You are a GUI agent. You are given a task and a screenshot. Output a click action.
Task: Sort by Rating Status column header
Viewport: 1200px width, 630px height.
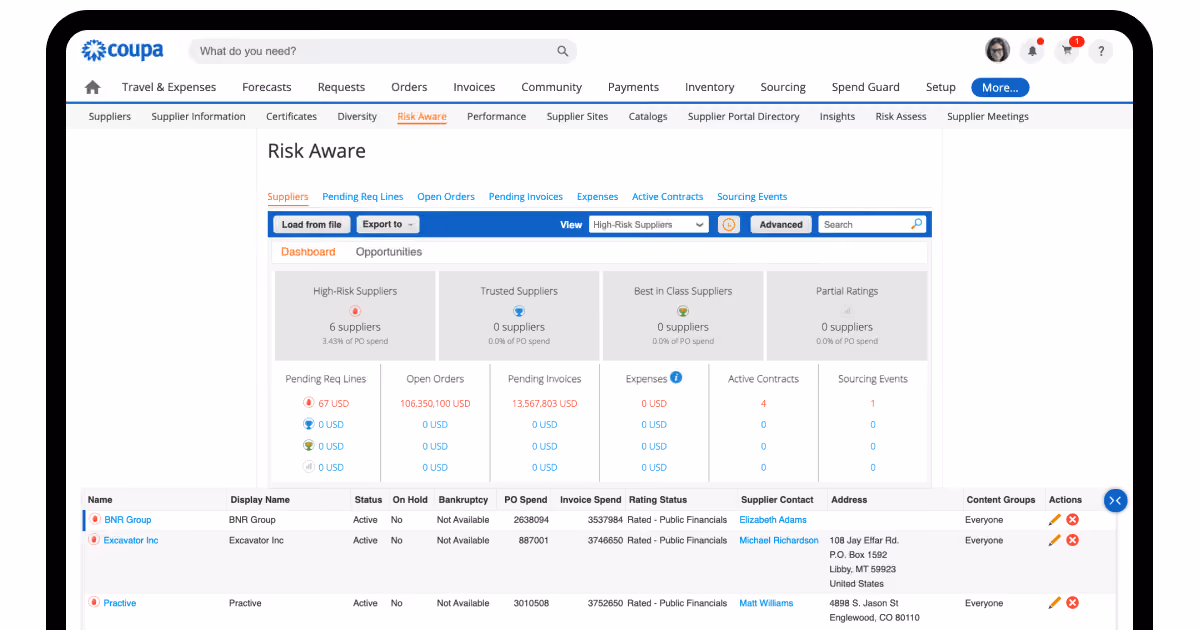tap(657, 500)
